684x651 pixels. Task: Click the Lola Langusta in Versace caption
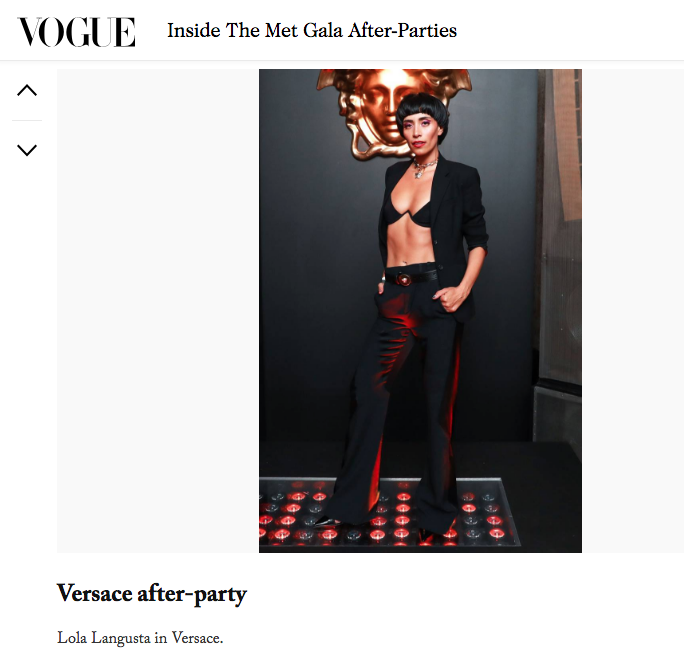click(140, 638)
